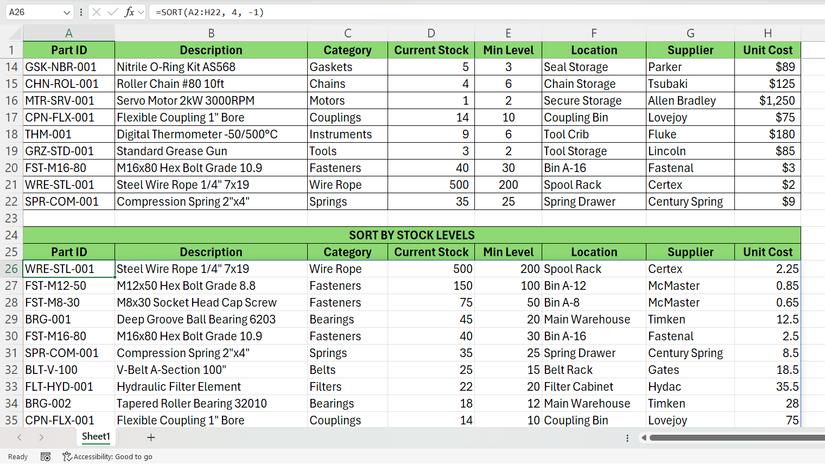Click the macro recording status bar icon

45,456
